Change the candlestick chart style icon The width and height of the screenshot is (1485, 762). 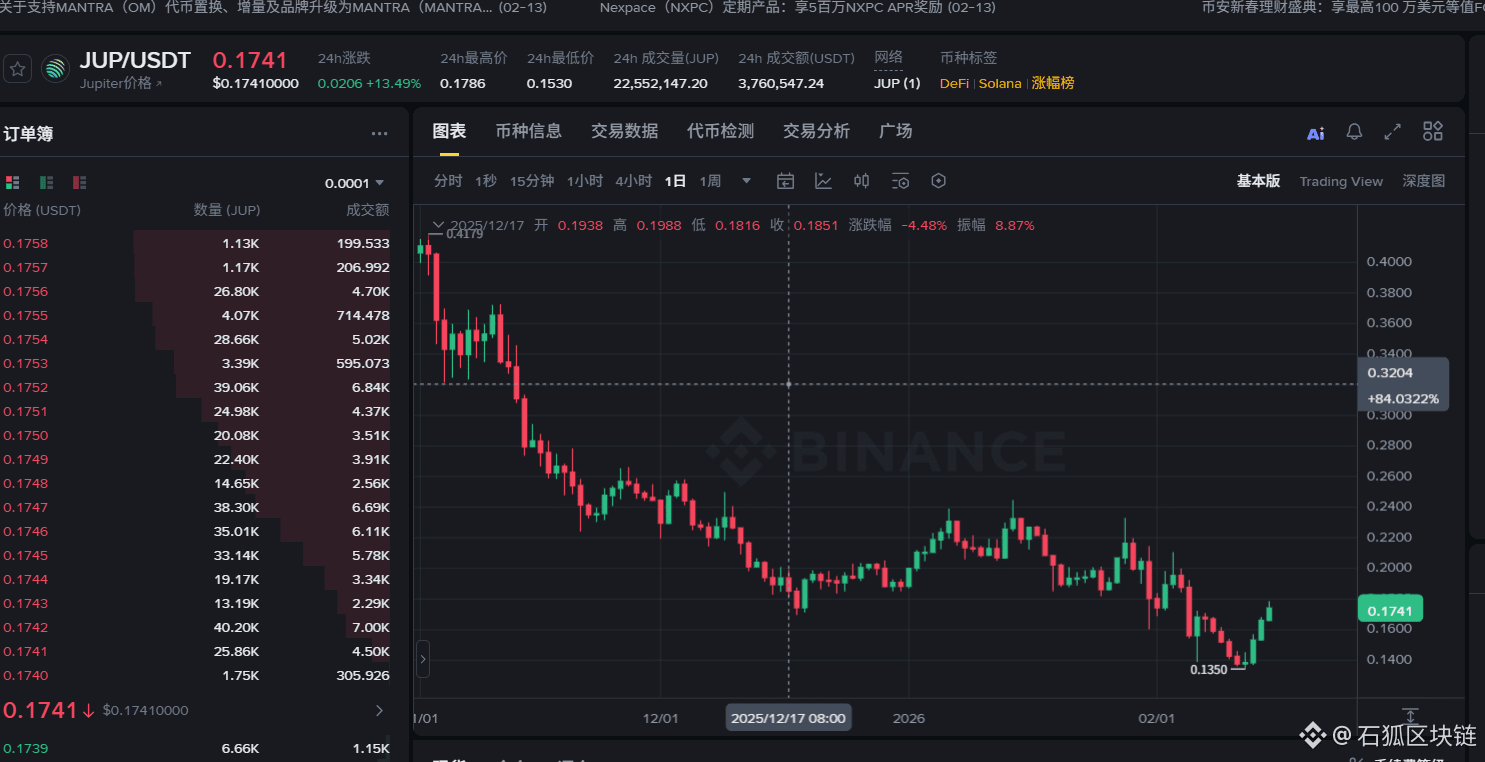861,181
